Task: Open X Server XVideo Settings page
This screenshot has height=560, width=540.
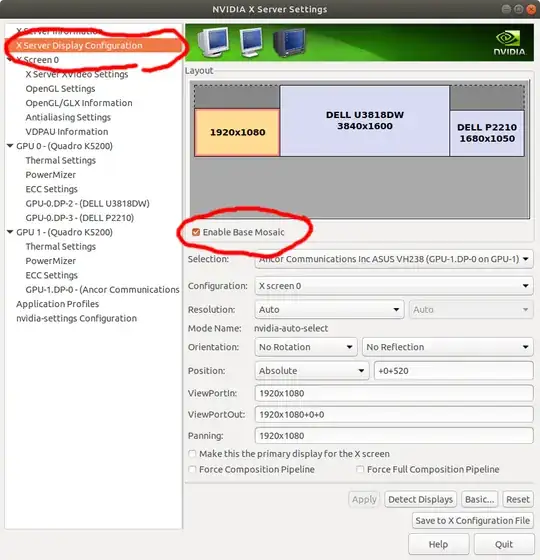Action: click(77, 74)
